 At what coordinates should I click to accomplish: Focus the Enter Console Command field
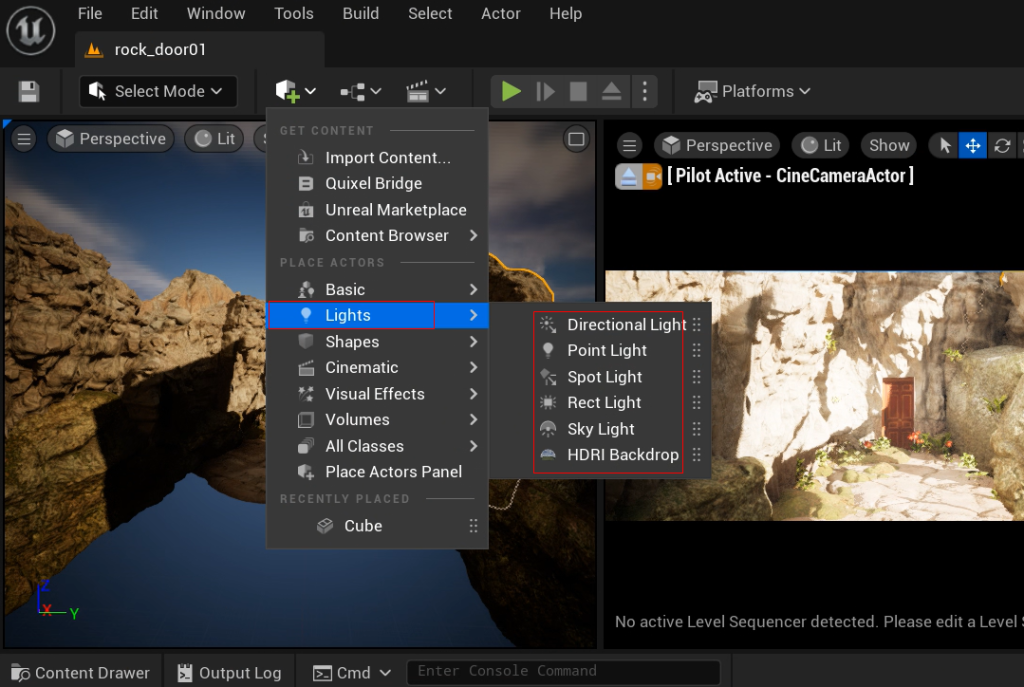tap(564, 671)
